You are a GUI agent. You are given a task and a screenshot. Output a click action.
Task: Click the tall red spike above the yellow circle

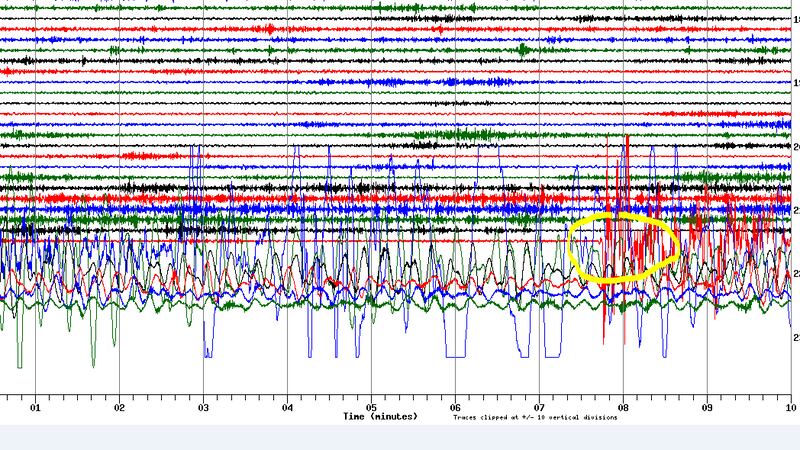[627, 150]
